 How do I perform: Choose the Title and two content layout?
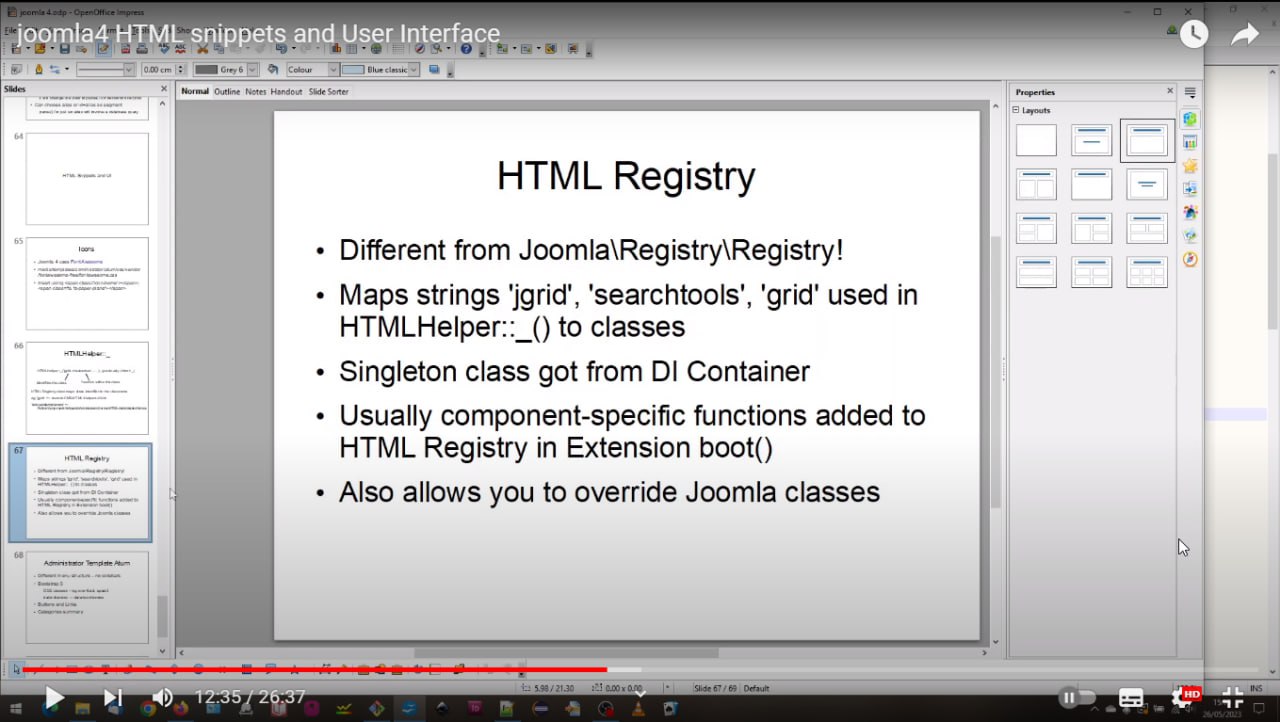pos(1036,184)
